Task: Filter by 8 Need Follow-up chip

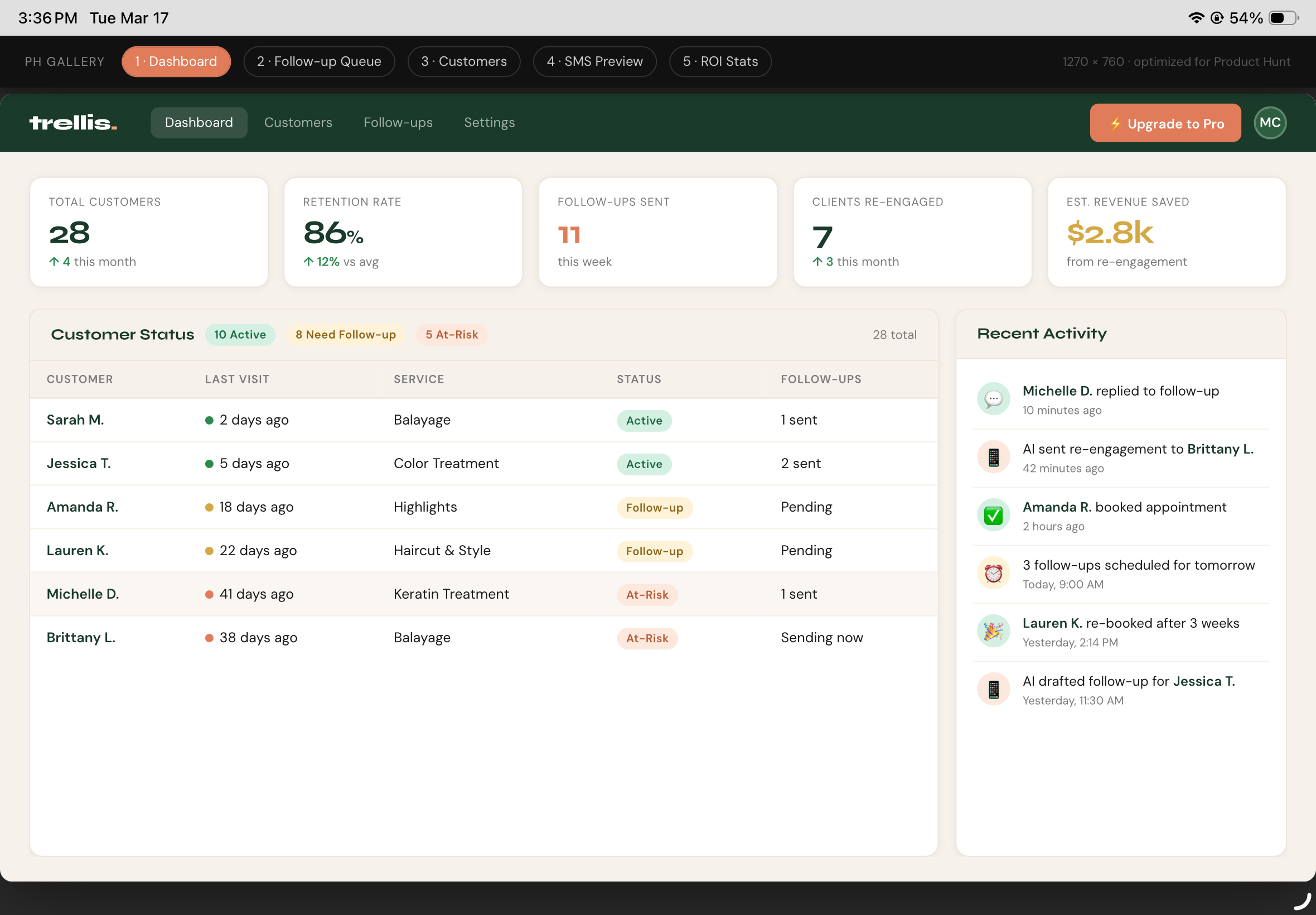Action: [346, 335]
